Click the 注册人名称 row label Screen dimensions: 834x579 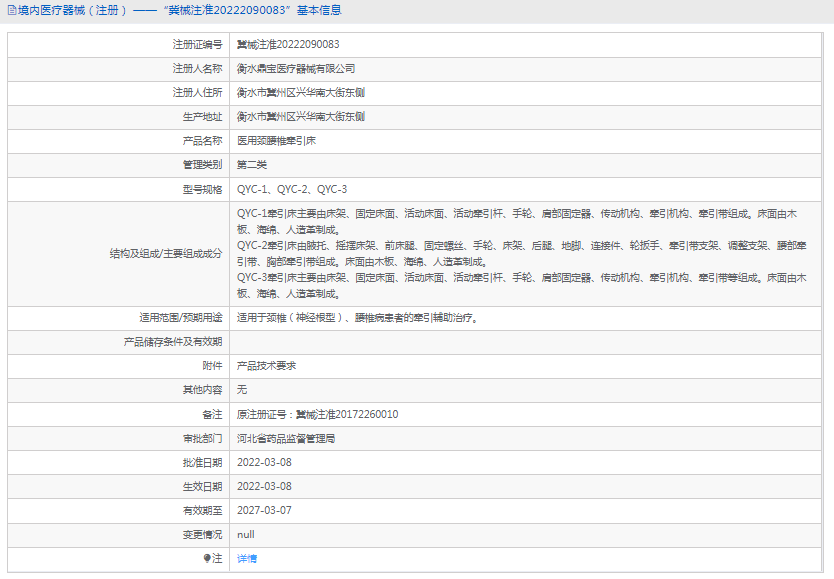(x=197, y=69)
